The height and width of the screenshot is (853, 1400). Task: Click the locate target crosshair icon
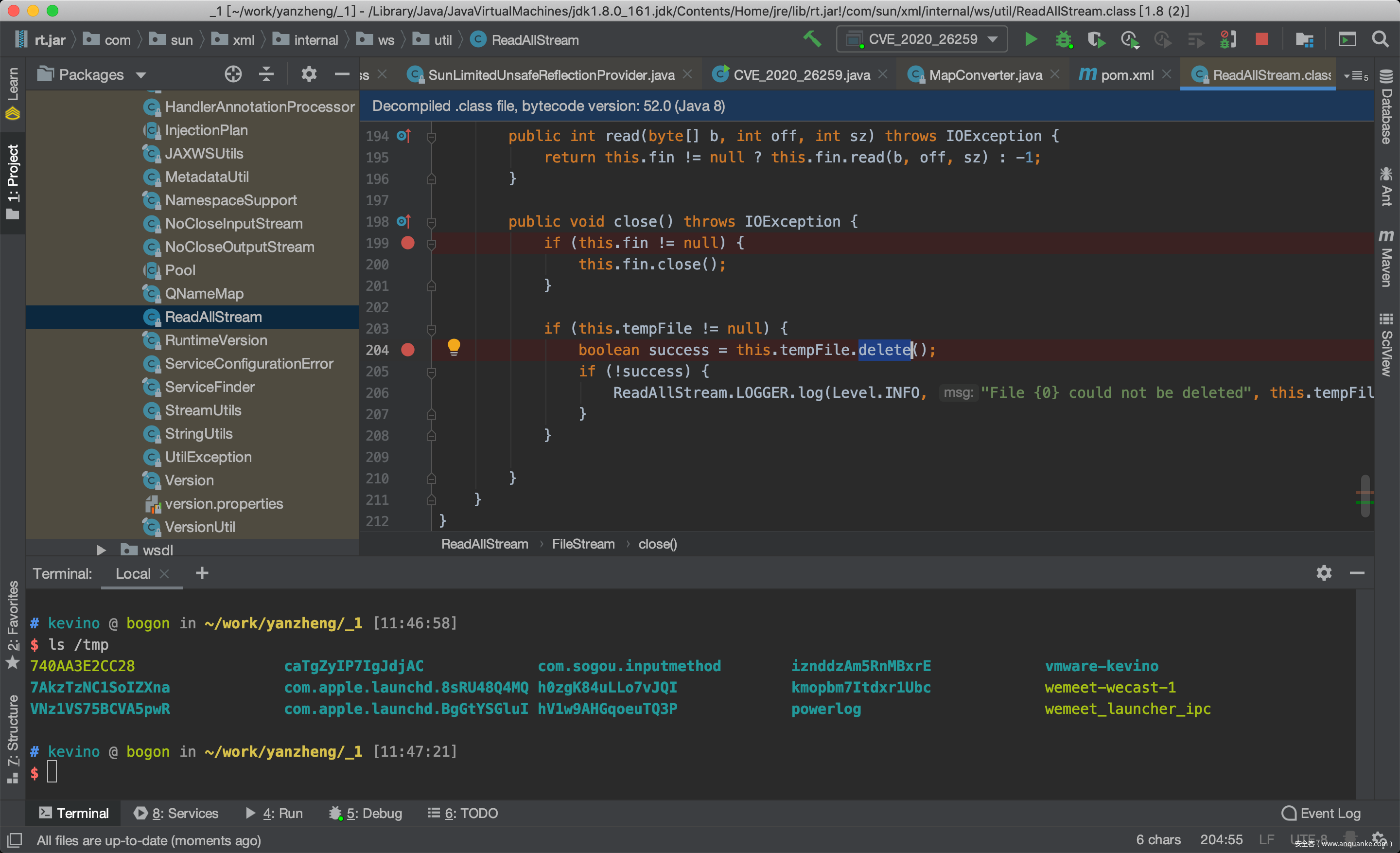[x=233, y=74]
